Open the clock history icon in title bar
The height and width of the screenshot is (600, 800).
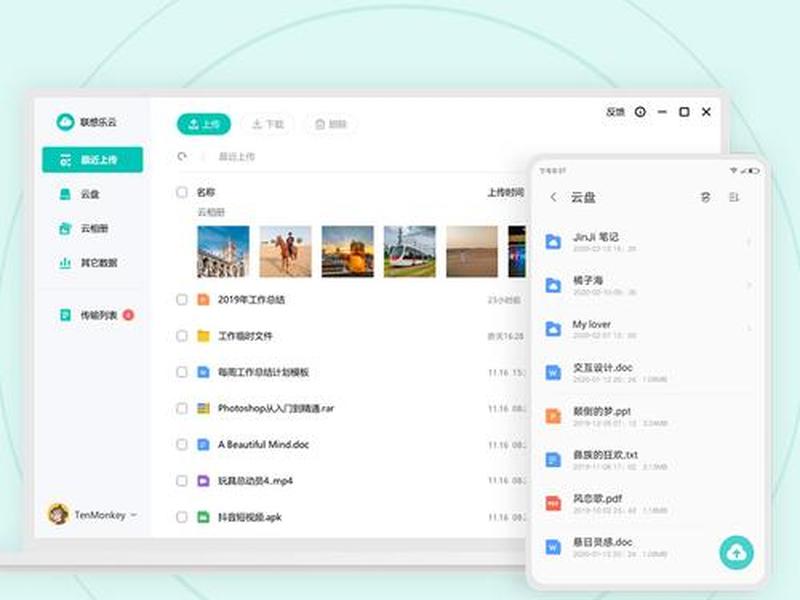[640, 112]
